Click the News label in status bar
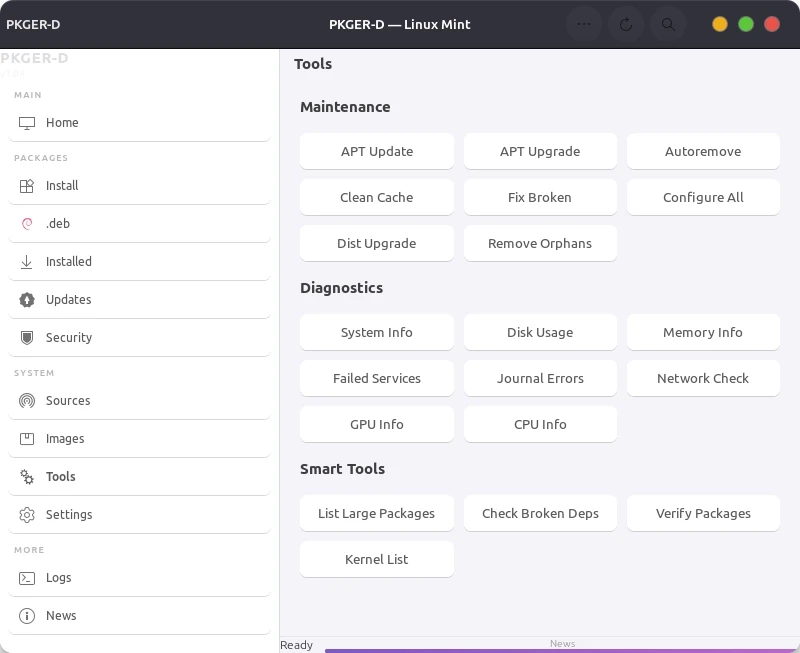800x653 pixels. pos(562,644)
